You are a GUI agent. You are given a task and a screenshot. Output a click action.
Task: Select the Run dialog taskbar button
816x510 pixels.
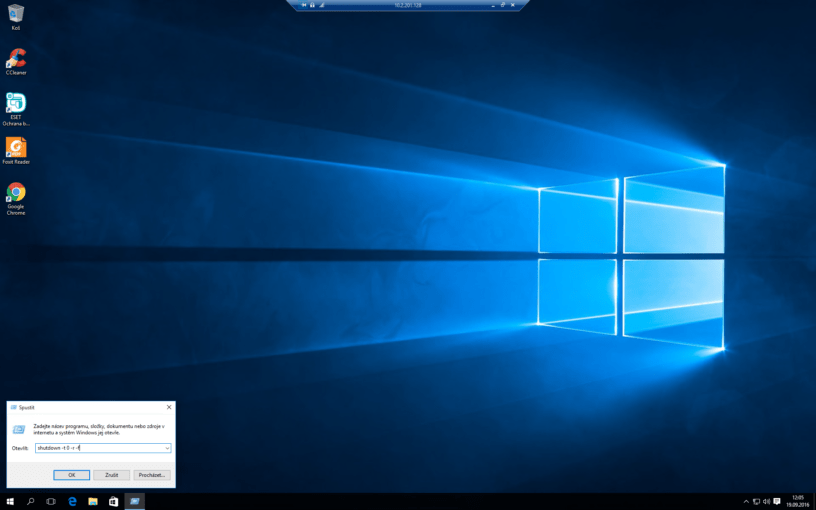tap(135, 502)
